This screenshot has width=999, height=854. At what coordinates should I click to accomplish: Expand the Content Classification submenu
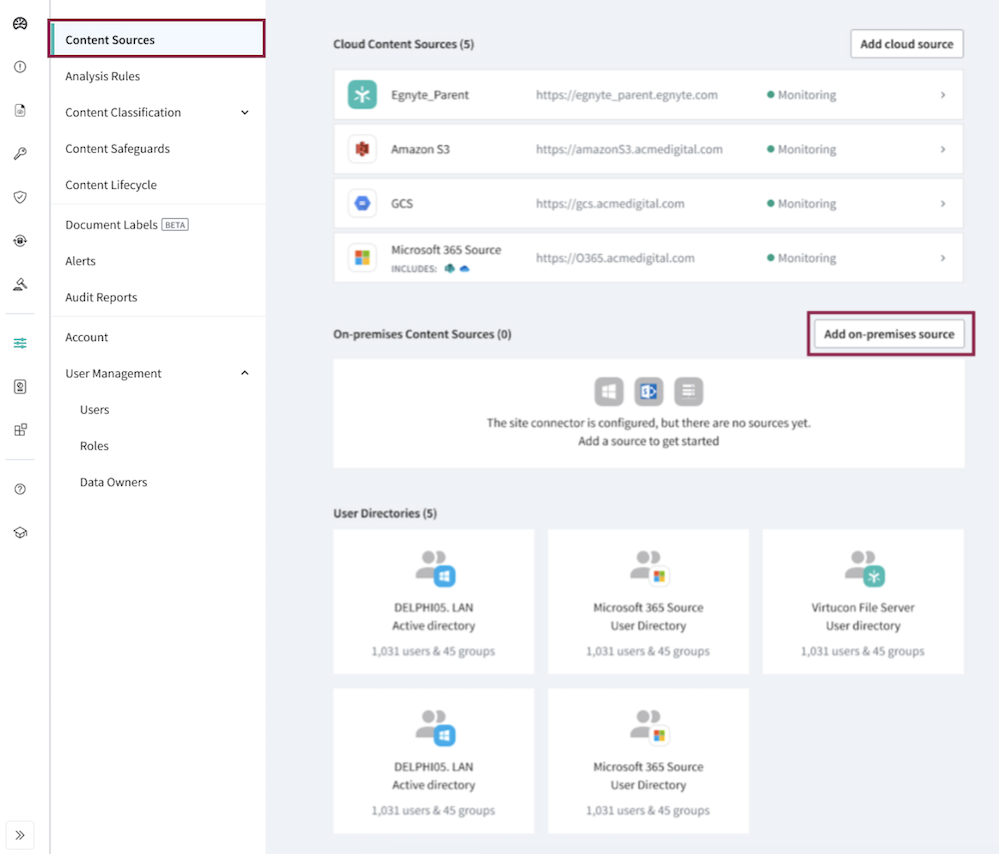click(245, 113)
